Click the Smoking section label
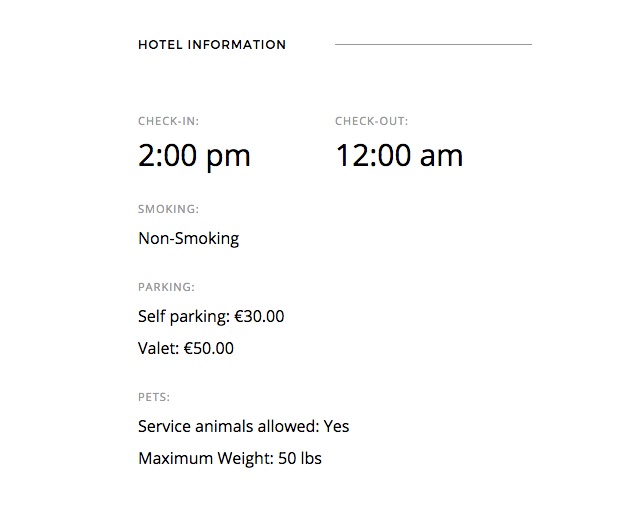 tap(168, 210)
